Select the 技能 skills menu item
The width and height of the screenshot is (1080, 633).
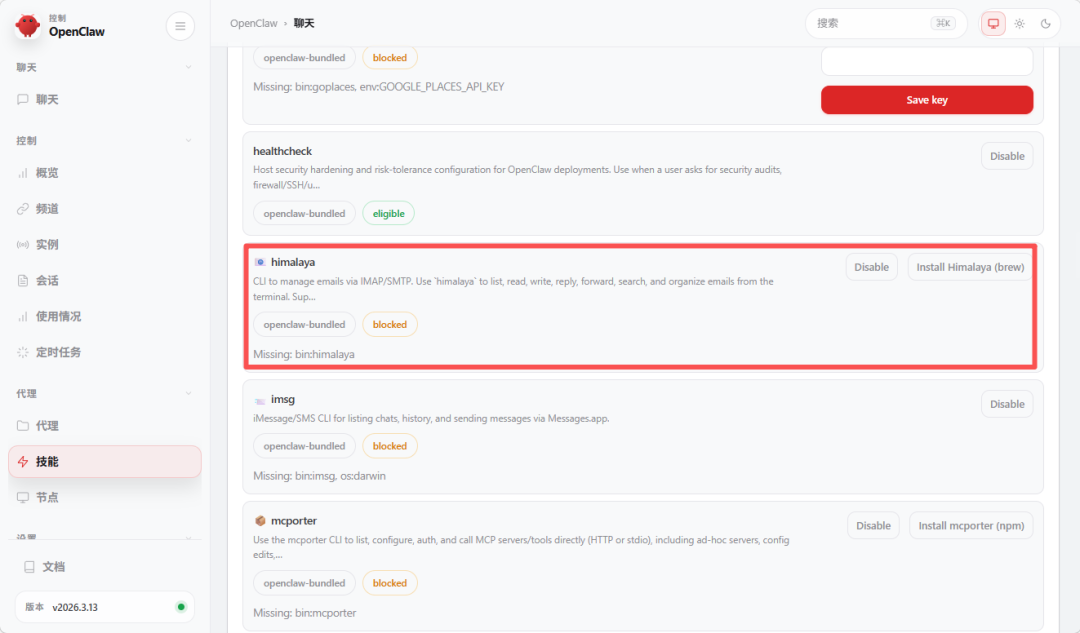105,461
